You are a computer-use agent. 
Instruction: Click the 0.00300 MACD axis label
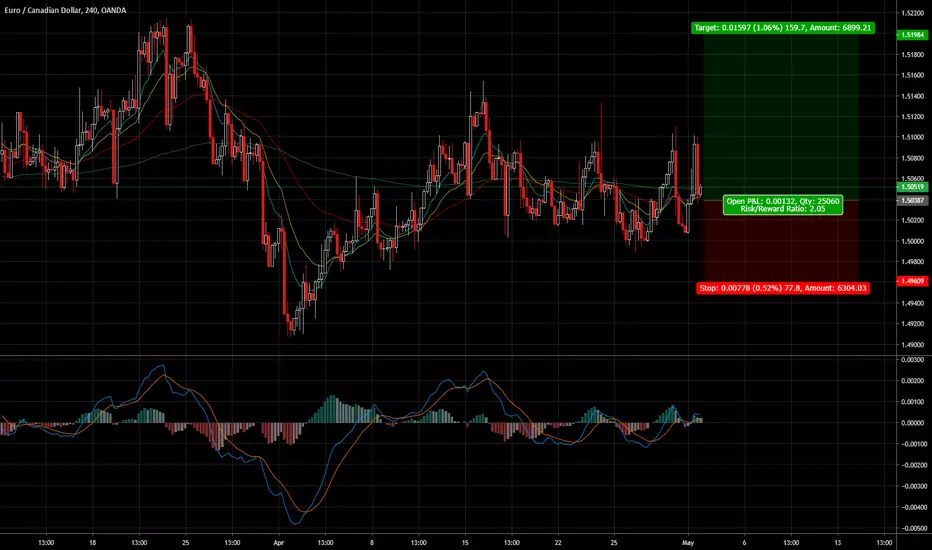[x=912, y=360]
